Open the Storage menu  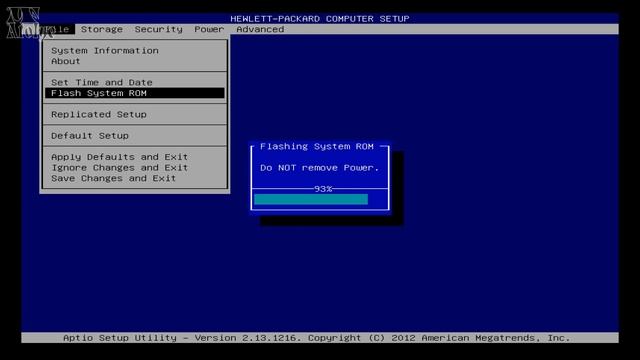tap(102, 29)
